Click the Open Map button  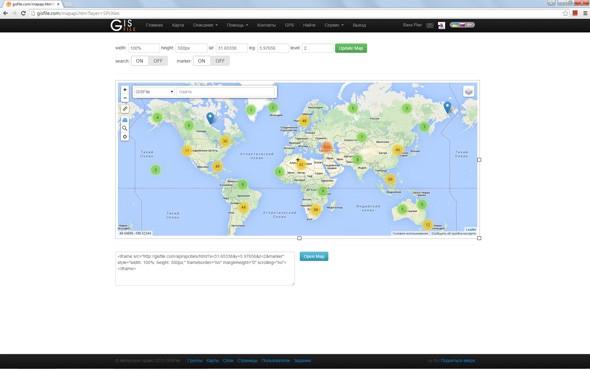[314, 257]
